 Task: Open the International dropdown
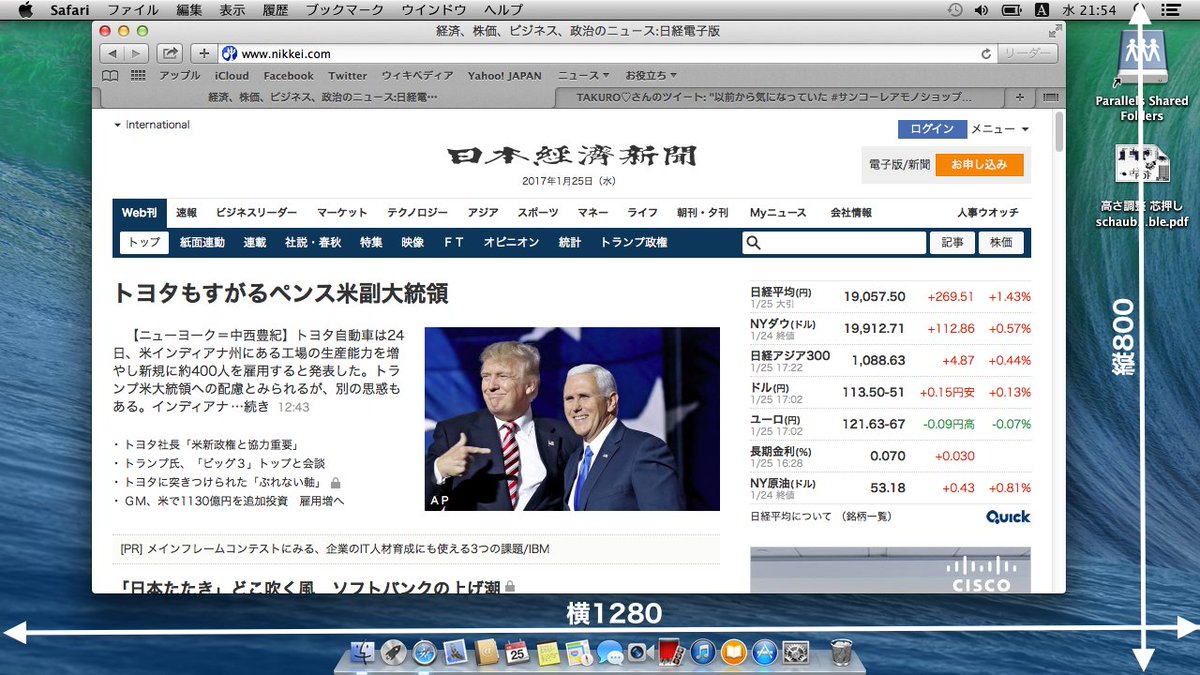pyautogui.click(x=152, y=125)
